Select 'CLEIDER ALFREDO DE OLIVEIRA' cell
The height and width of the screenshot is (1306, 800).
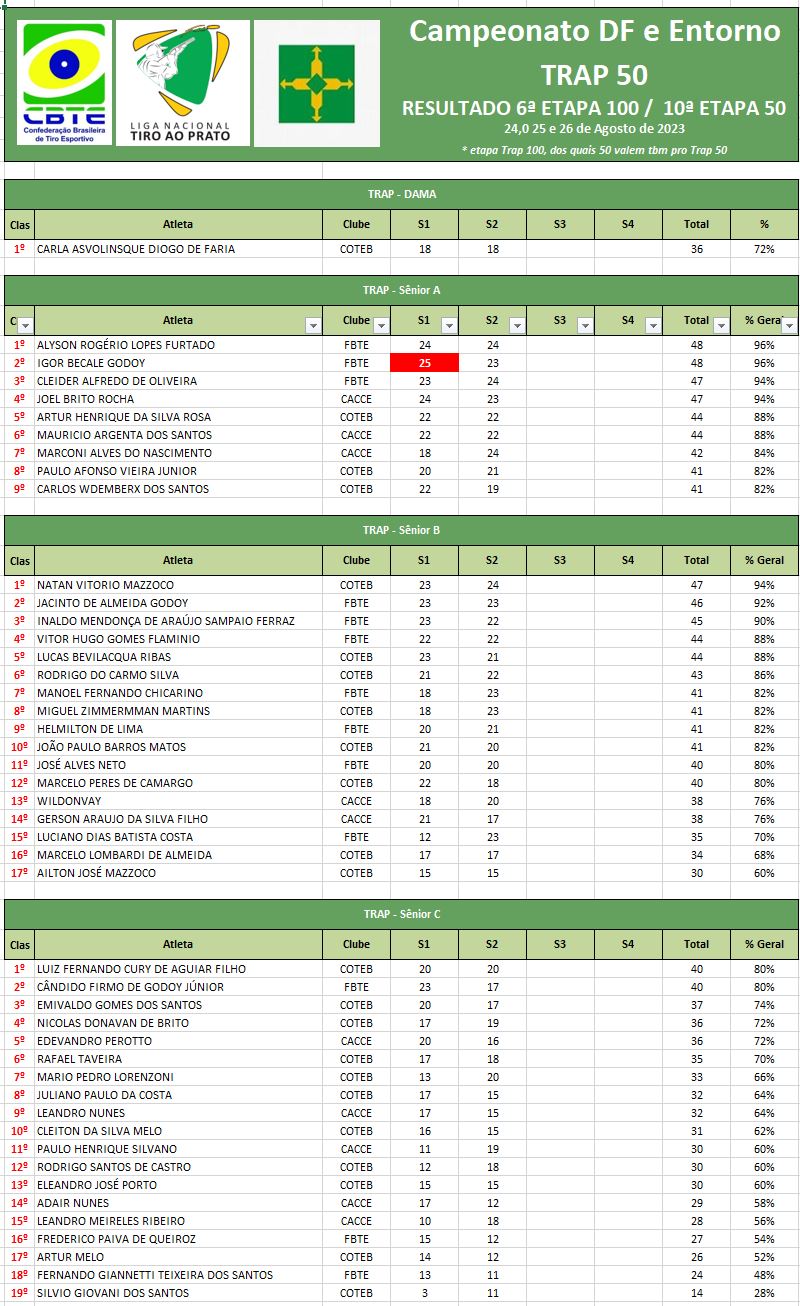pos(178,381)
